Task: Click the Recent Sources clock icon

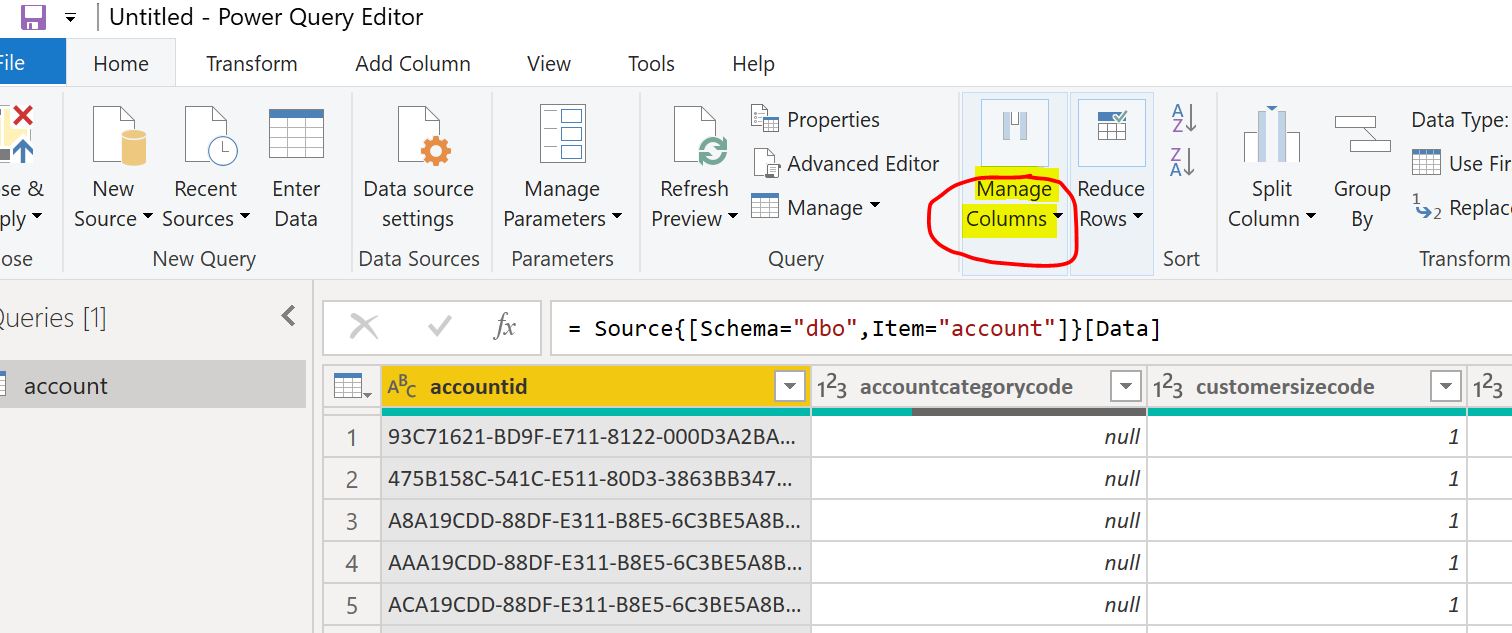Action: click(210, 135)
